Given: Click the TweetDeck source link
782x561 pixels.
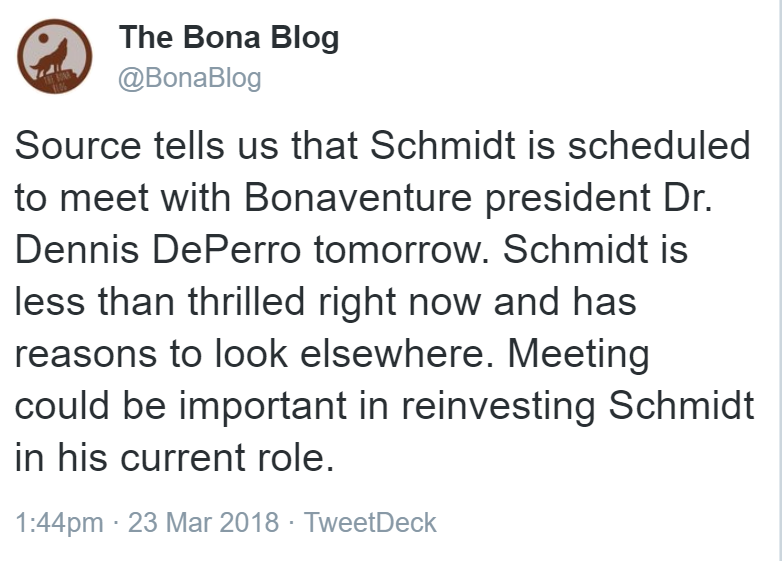Looking at the screenshot, I should point(370,523).
